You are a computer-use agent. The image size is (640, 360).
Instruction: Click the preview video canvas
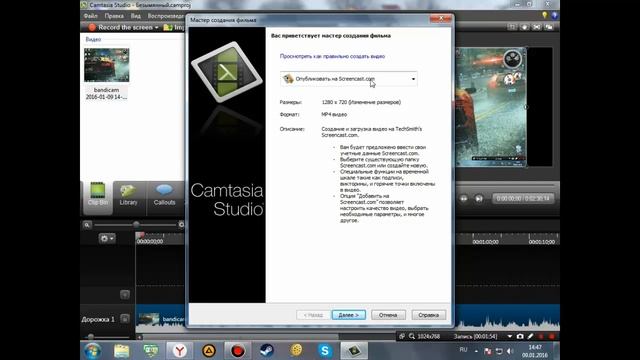pyautogui.click(x=491, y=107)
